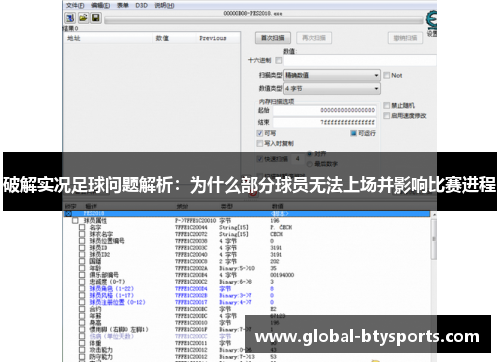Image resolution: width=500 pixels, height=362 pixels.
Task: Open the 编辑(E) menu
Action: coord(100,5)
